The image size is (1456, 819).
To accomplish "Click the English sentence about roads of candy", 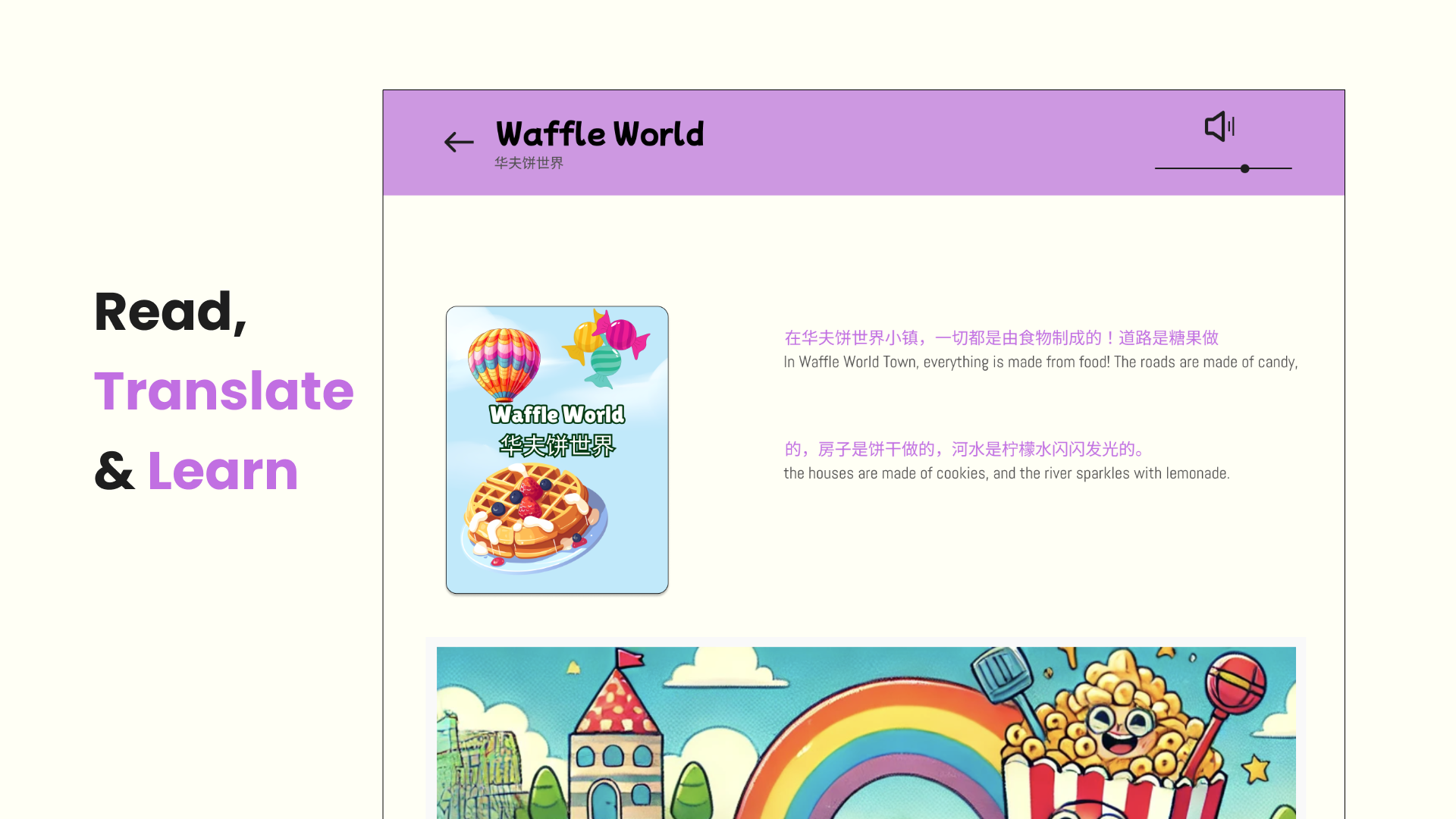I will pos(1040,362).
